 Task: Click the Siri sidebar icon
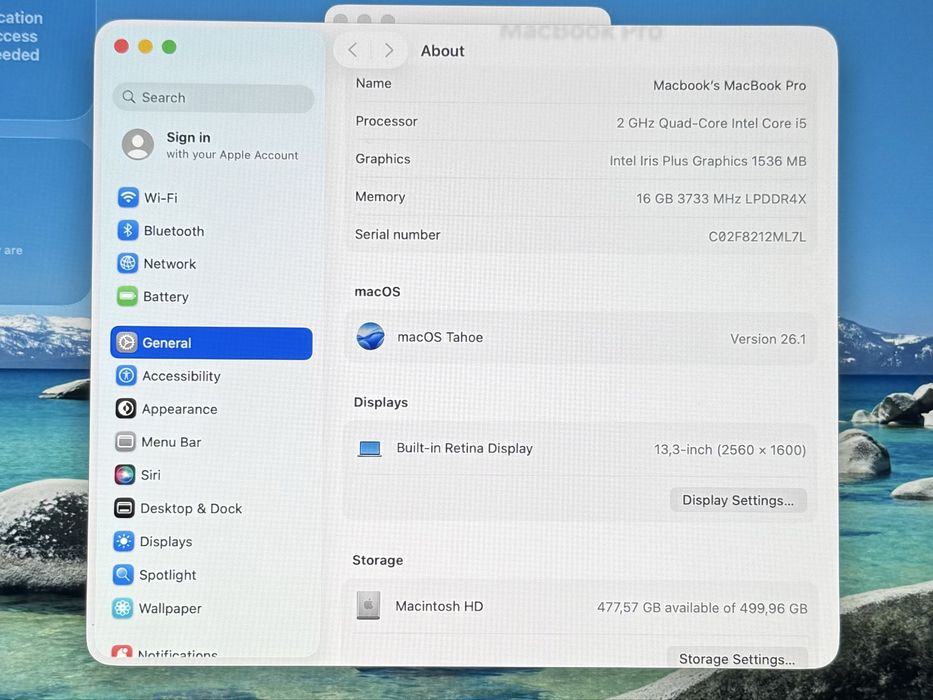tap(124, 474)
